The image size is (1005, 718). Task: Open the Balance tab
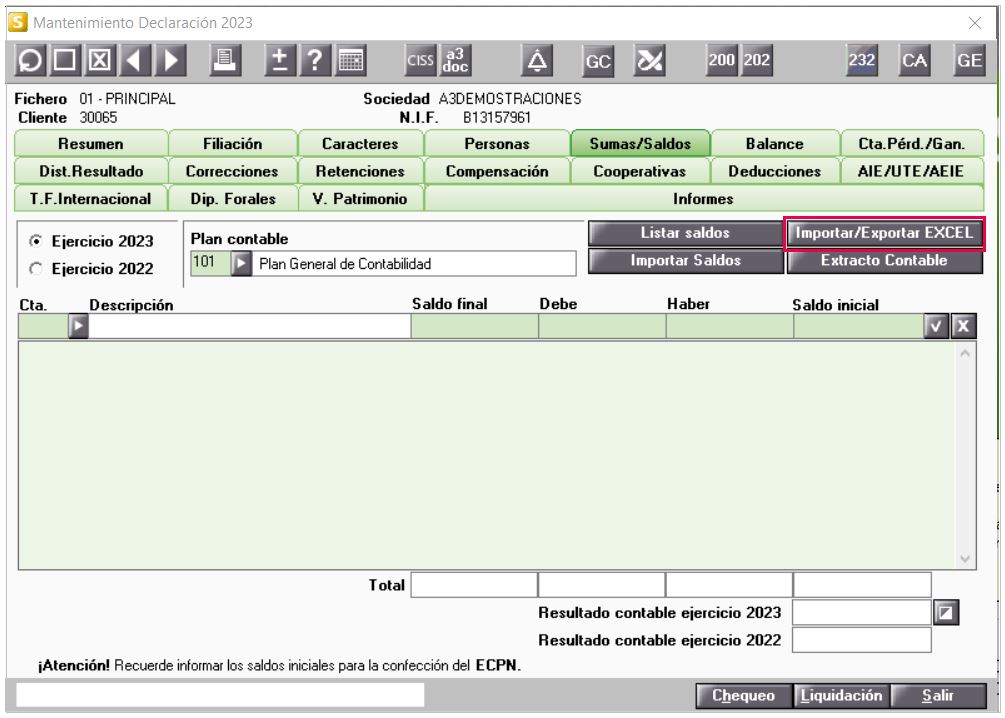tap(775, 144)
